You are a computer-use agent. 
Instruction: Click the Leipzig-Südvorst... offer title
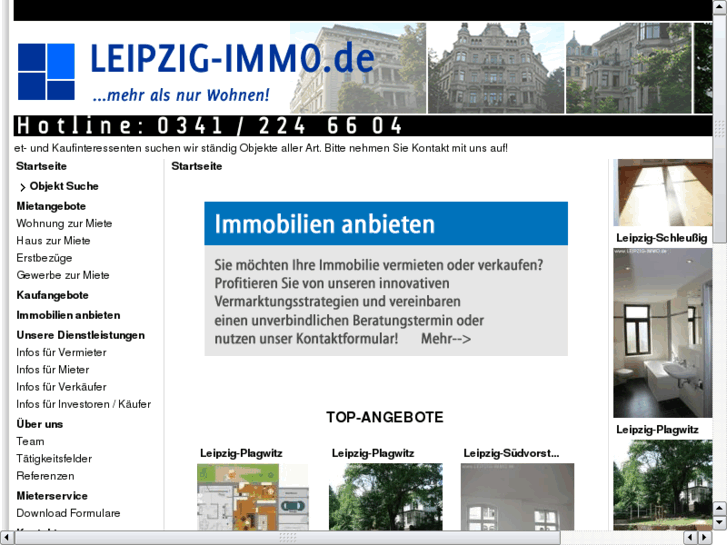(511, 453)
